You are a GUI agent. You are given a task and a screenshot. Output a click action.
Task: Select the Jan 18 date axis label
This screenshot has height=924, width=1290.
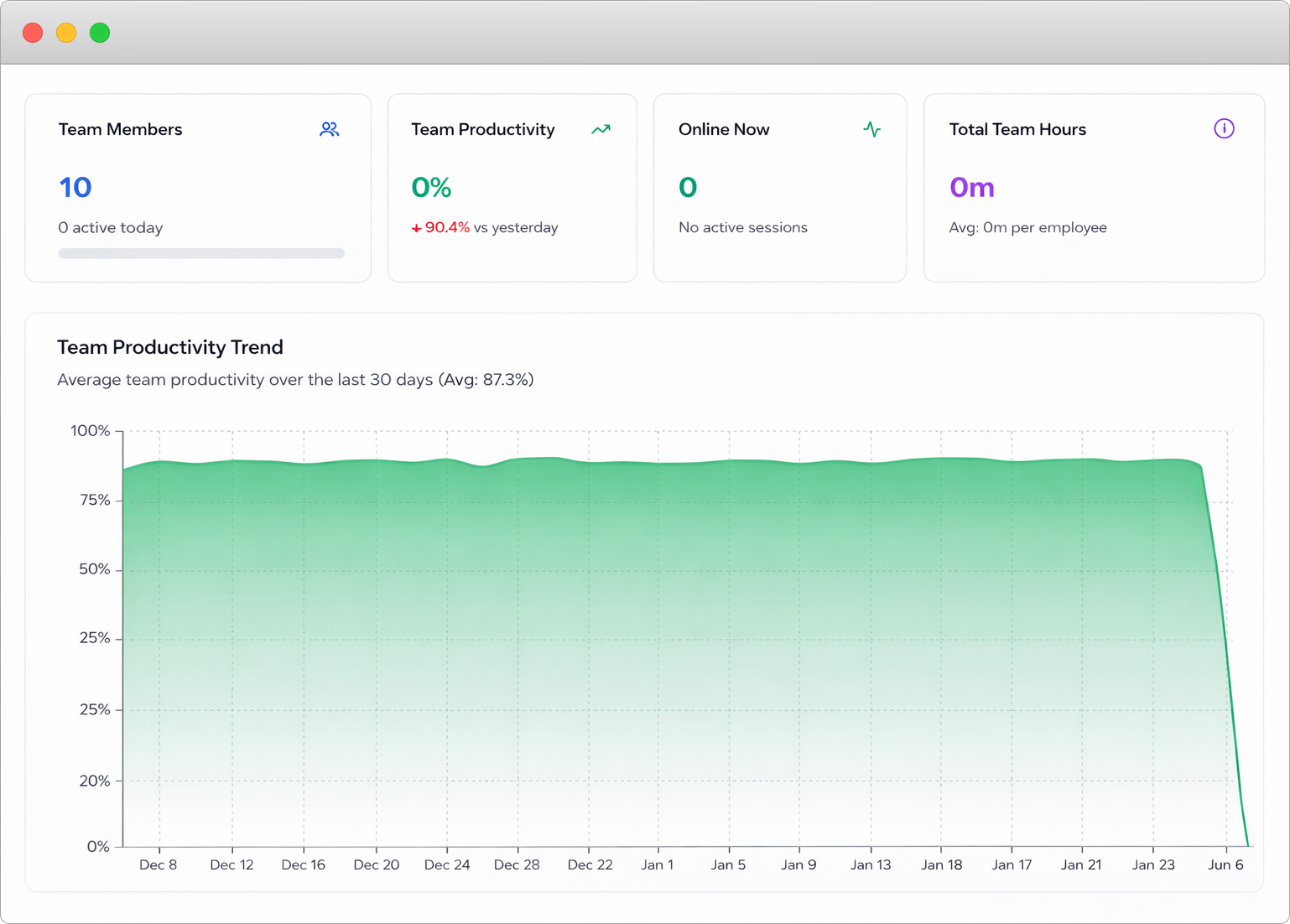tap(941, 864)
